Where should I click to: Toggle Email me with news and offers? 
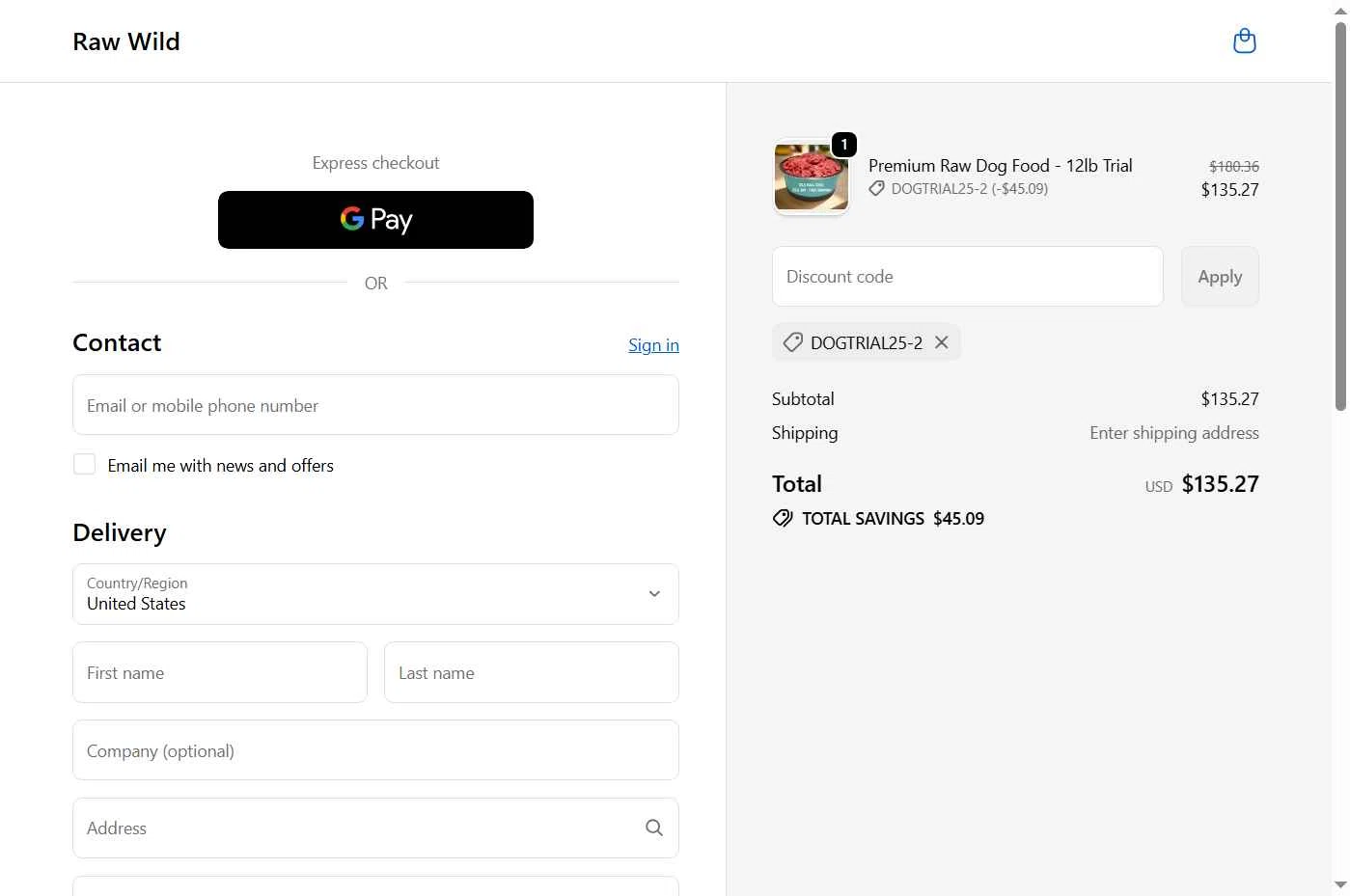85,464
